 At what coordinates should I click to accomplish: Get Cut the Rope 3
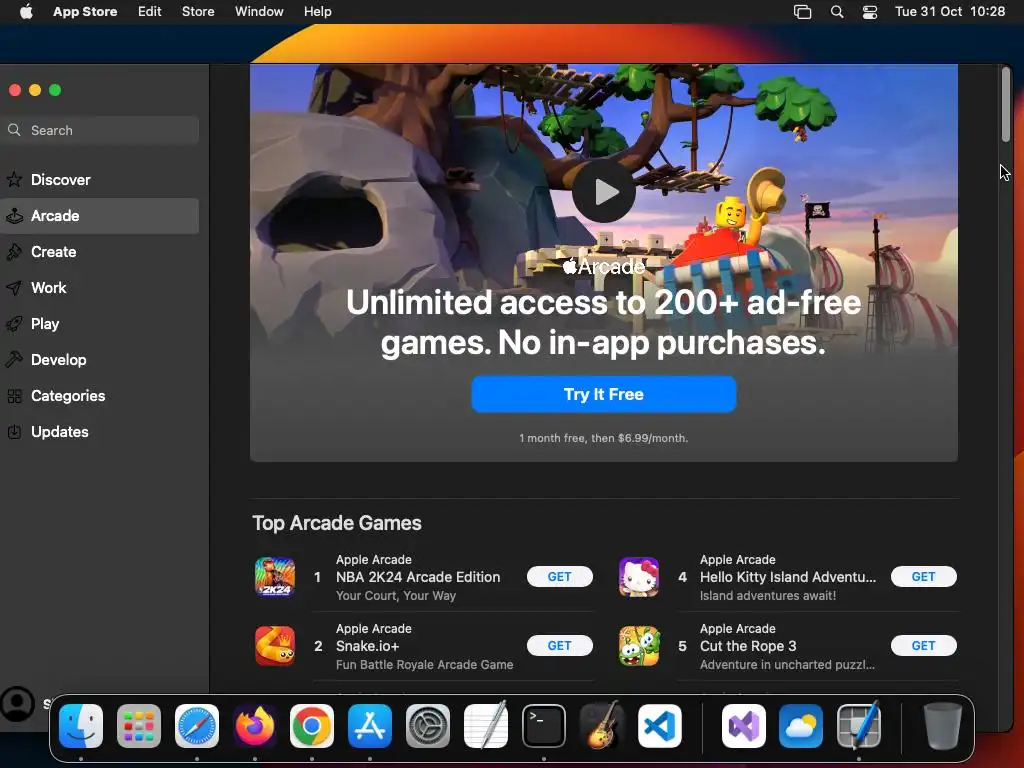[x=923, y=646]
